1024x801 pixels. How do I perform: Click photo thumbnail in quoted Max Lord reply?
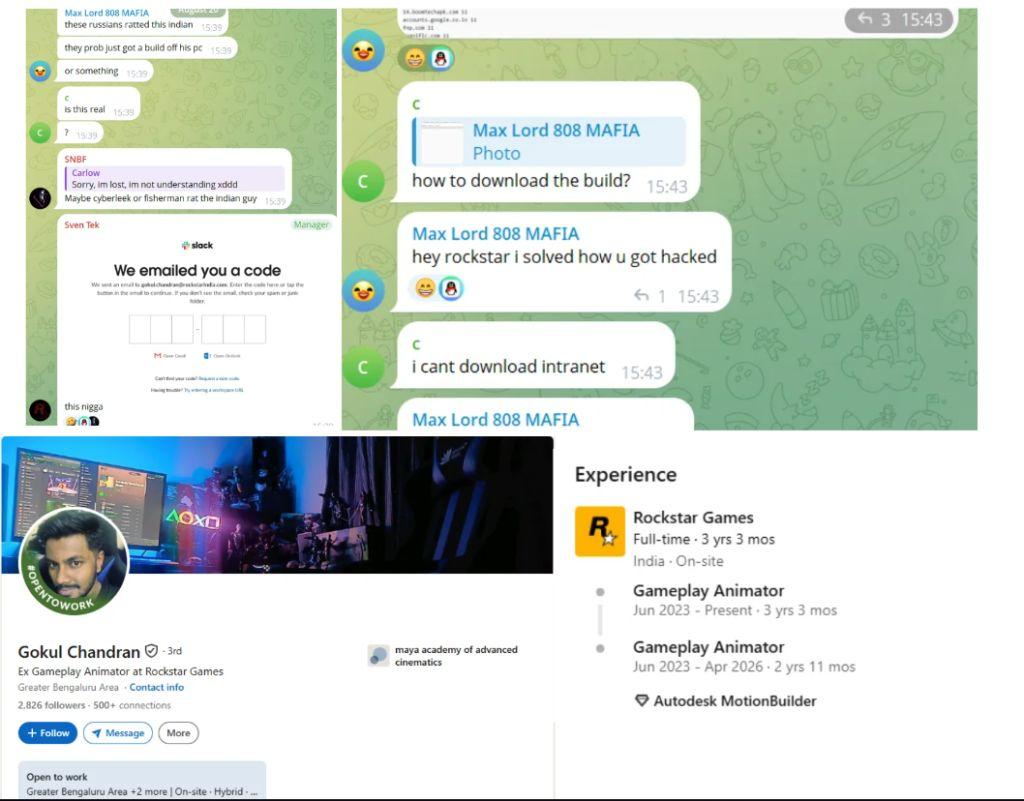click(441, 142)
